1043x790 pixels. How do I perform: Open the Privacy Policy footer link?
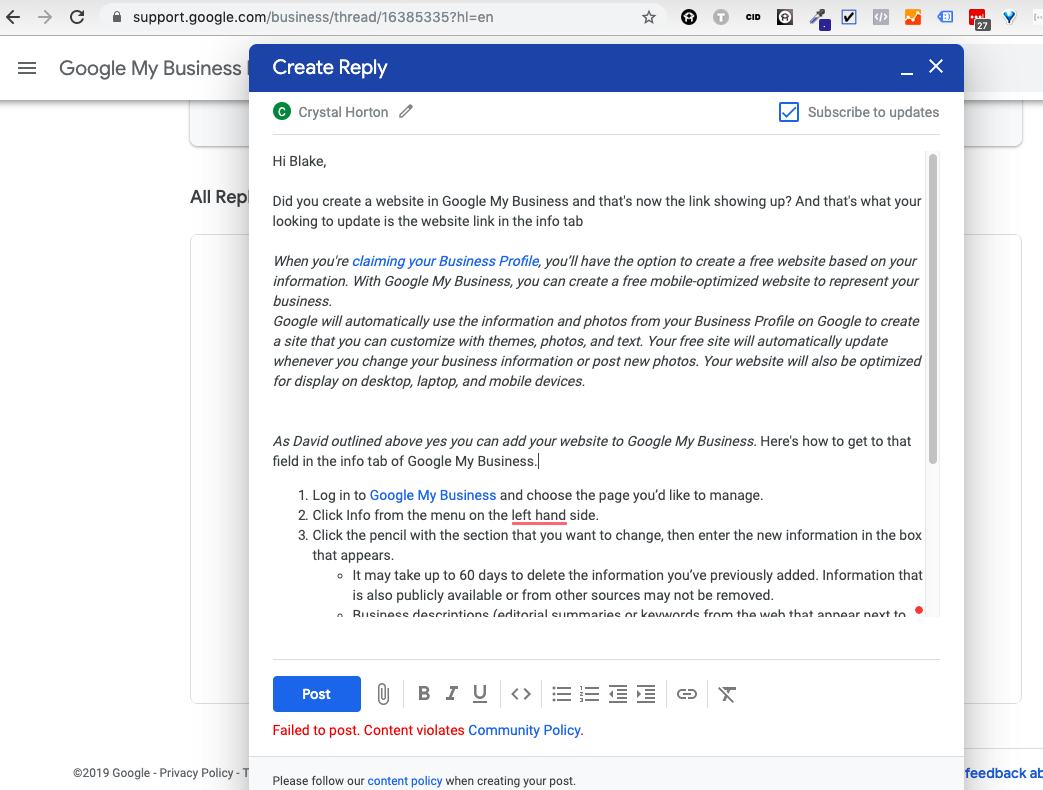coord(196,773)
